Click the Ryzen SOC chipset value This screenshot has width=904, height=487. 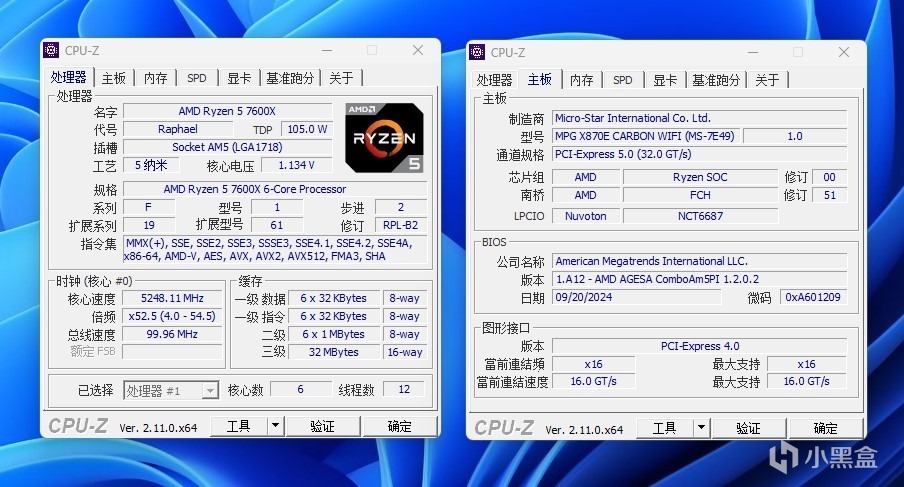(700, 177)
